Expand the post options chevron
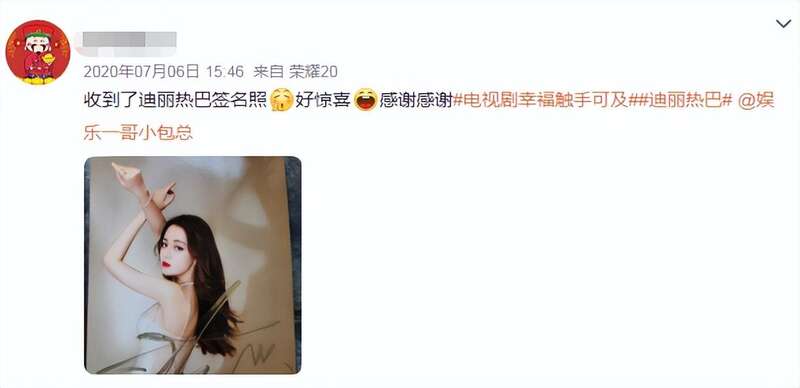 [783, 23]
